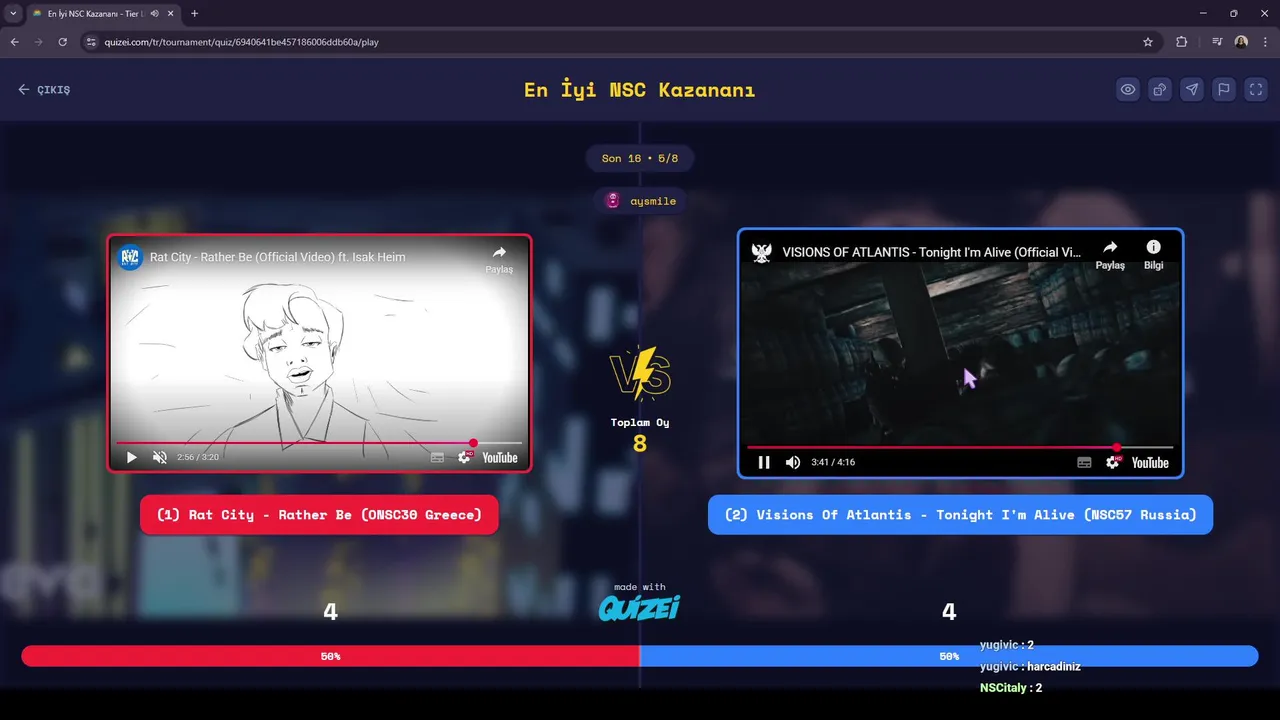Screen dimensions: 1280x720
Task: Toggle fullscreen mode icon in header
Action: click(1256, 89)
